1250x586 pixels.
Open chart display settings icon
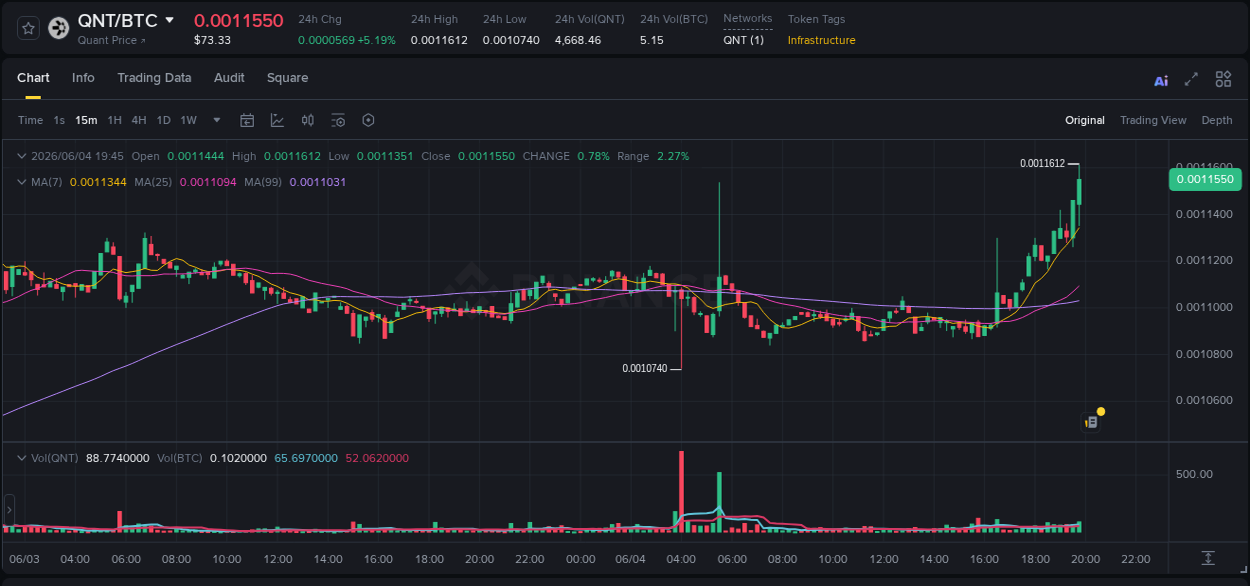click(x=338, y=120)
